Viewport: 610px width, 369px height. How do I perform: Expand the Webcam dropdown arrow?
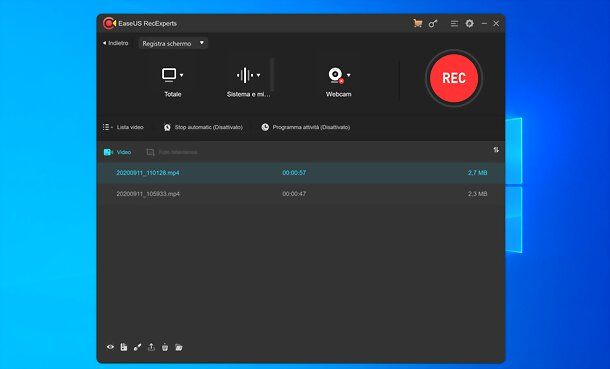349,75
